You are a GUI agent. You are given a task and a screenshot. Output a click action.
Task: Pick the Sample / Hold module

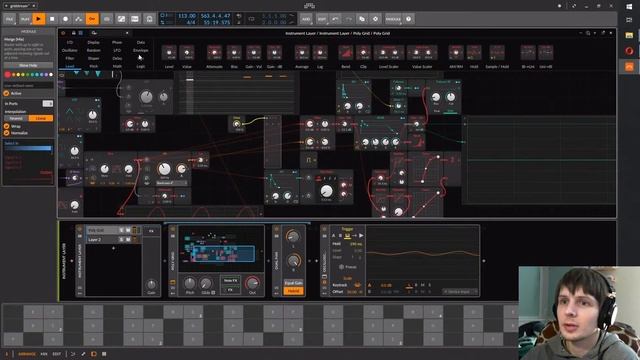(497, 56)
